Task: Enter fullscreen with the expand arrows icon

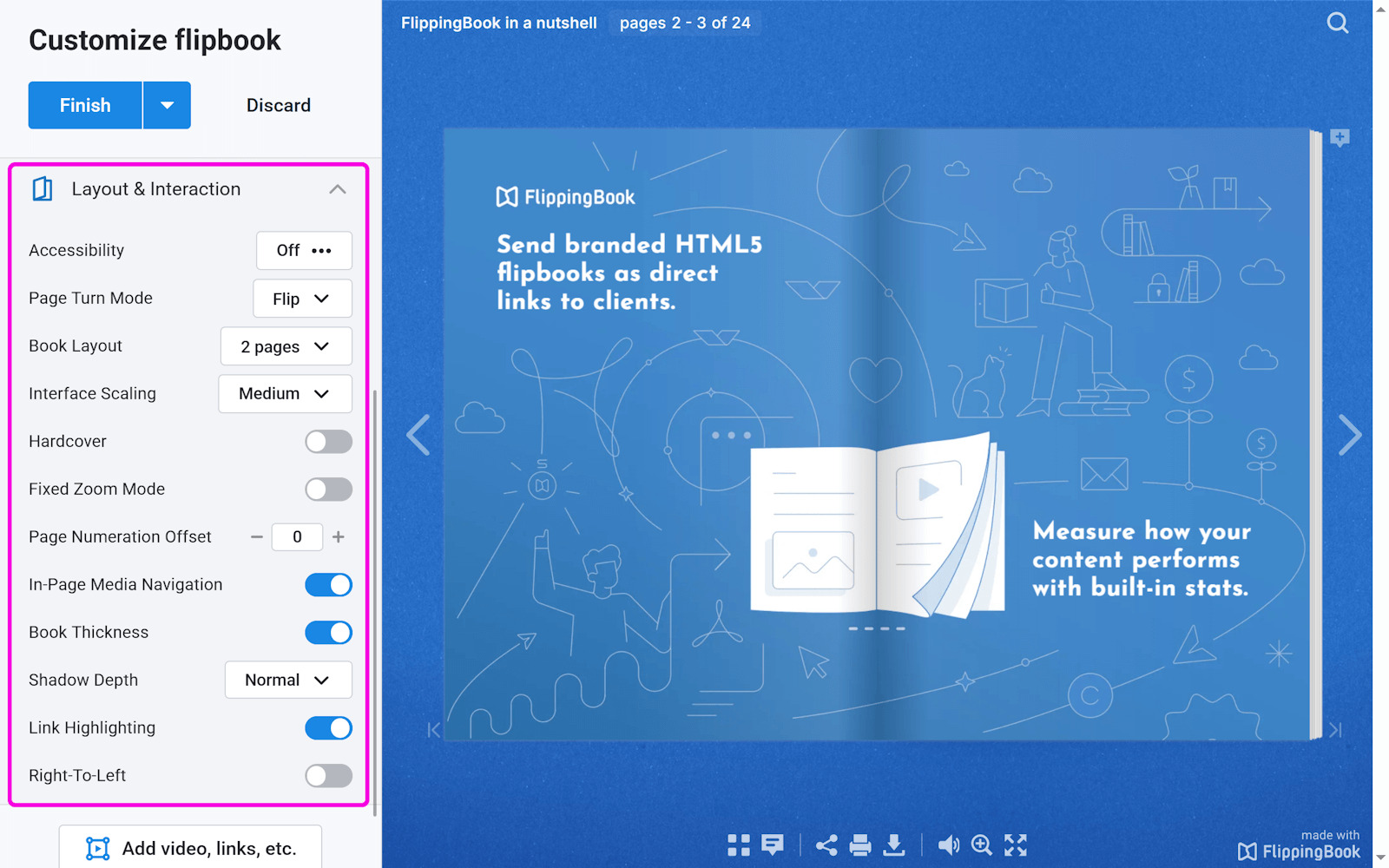Action: point(1016,845)
